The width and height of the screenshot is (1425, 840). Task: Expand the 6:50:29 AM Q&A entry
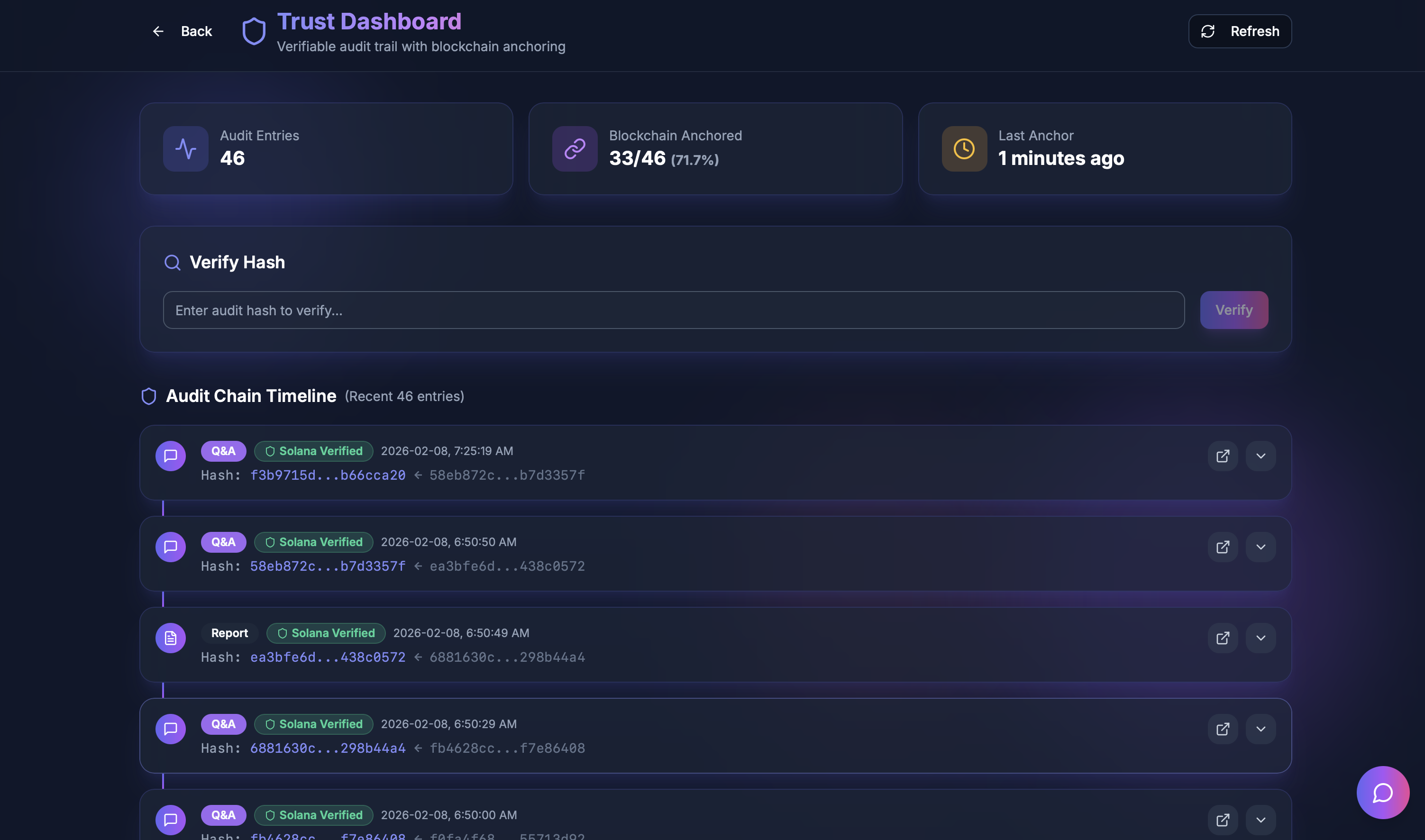click(1261, 729)
